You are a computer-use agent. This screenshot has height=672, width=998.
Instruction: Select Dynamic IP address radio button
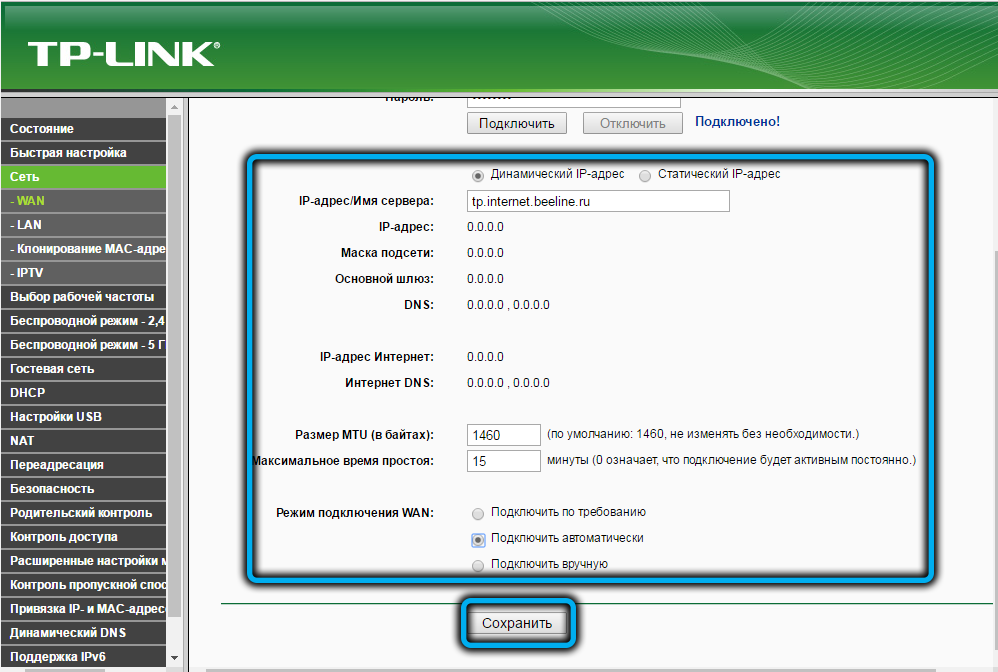478,175
